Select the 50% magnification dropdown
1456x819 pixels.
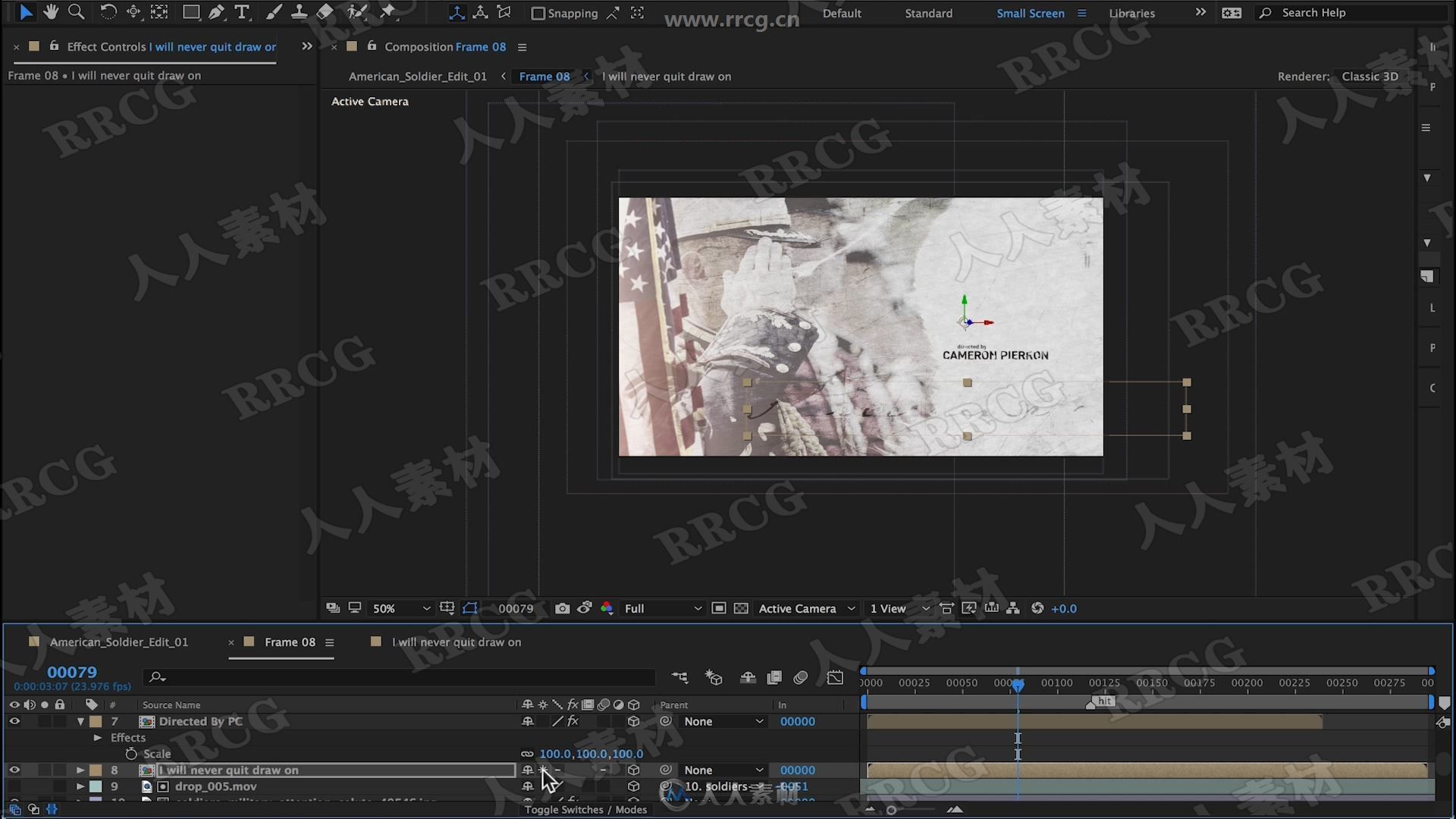399,608
